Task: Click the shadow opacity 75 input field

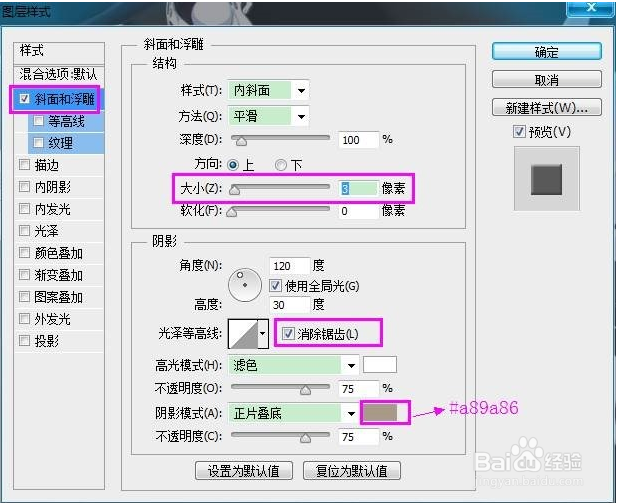Action: pos(358,437)
